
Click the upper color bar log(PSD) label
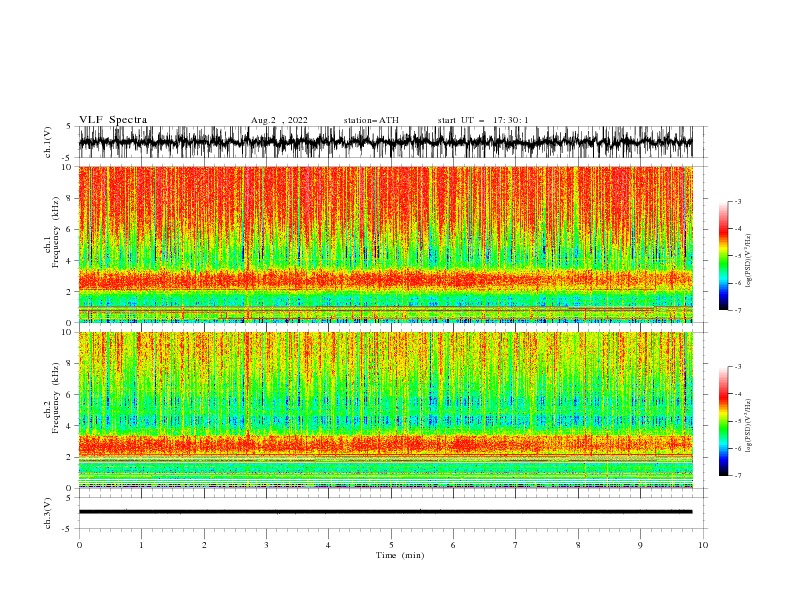tap(749, 261)
